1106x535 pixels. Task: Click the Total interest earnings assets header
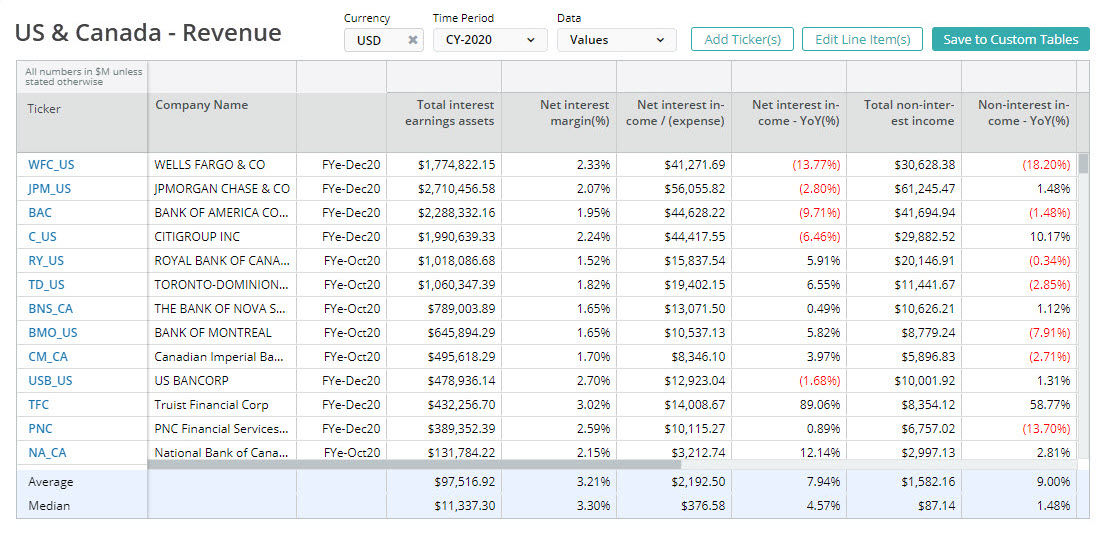449,113
